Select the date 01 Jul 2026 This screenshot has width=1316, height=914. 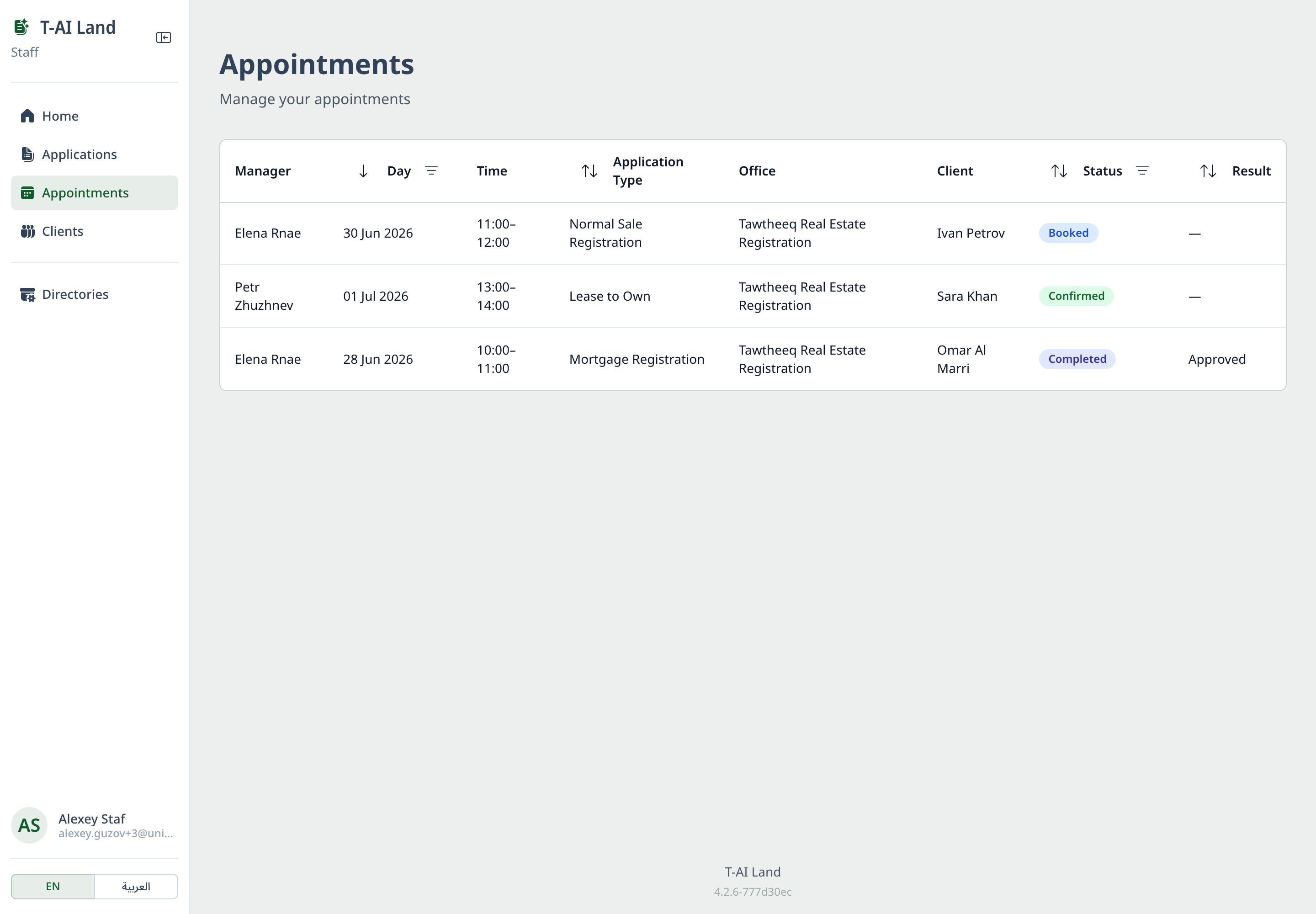[376, 296]
